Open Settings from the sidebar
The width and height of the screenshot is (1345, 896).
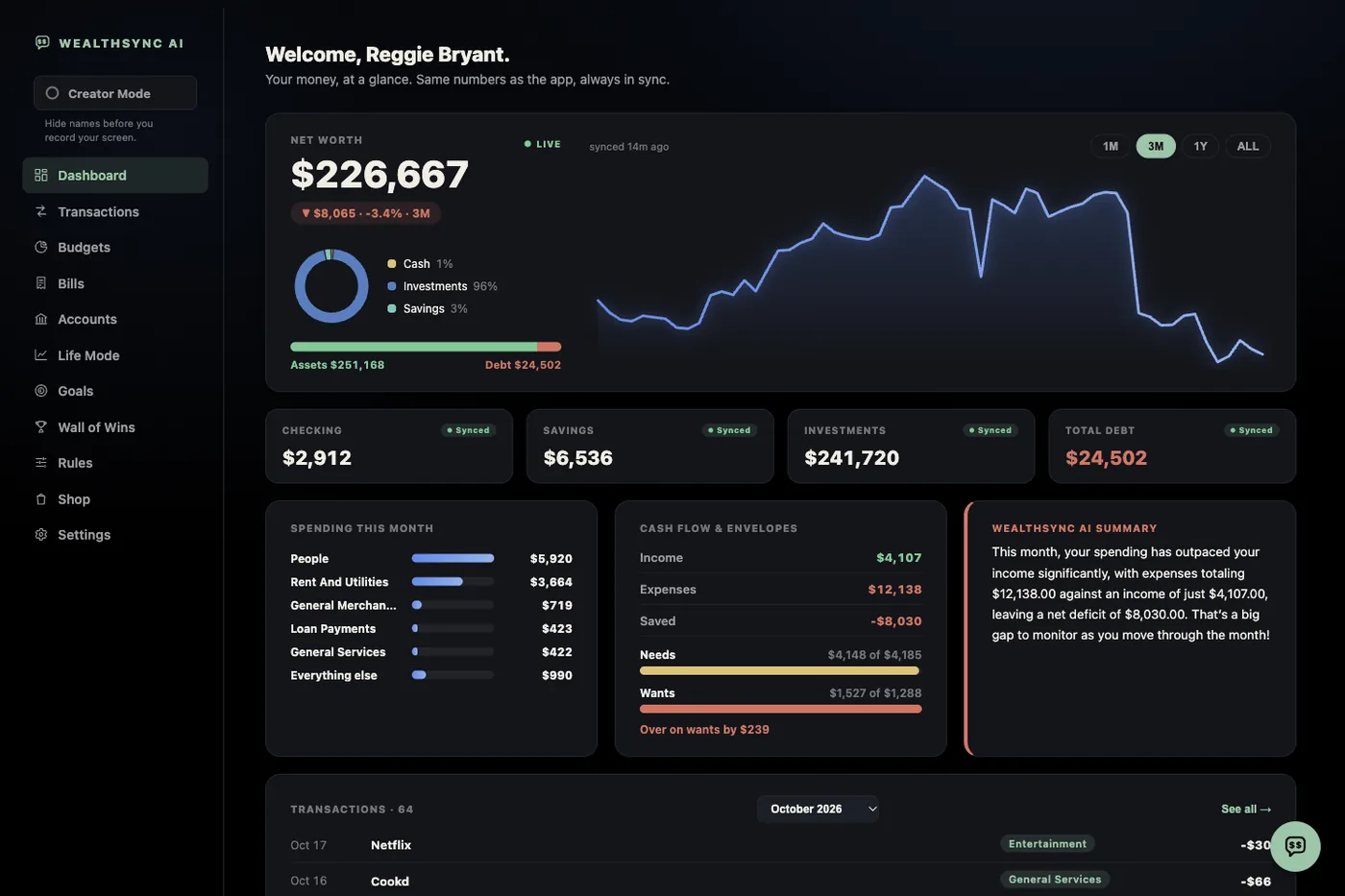(x=115, y=535)
